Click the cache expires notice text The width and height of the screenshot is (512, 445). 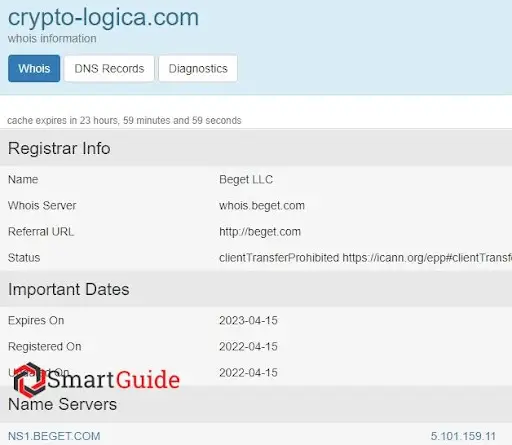click(x=124, y=120)
